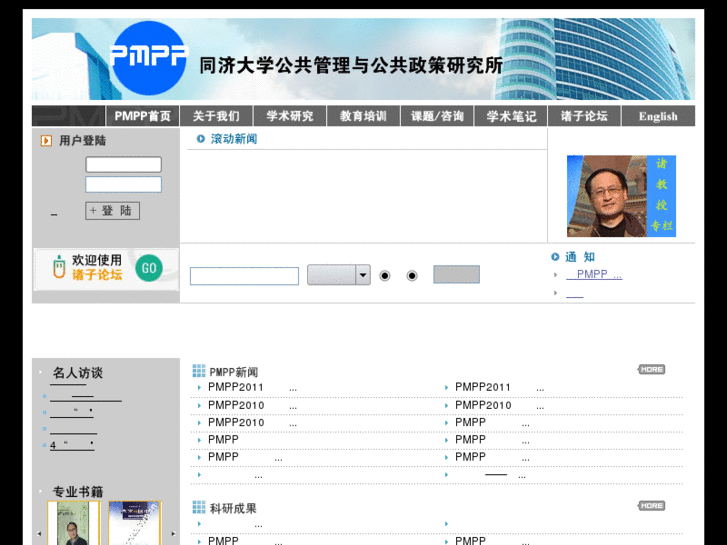This screenshot has width=727, height=545.
Task: Open the PMPP首页 menu item
Action: 142,116
